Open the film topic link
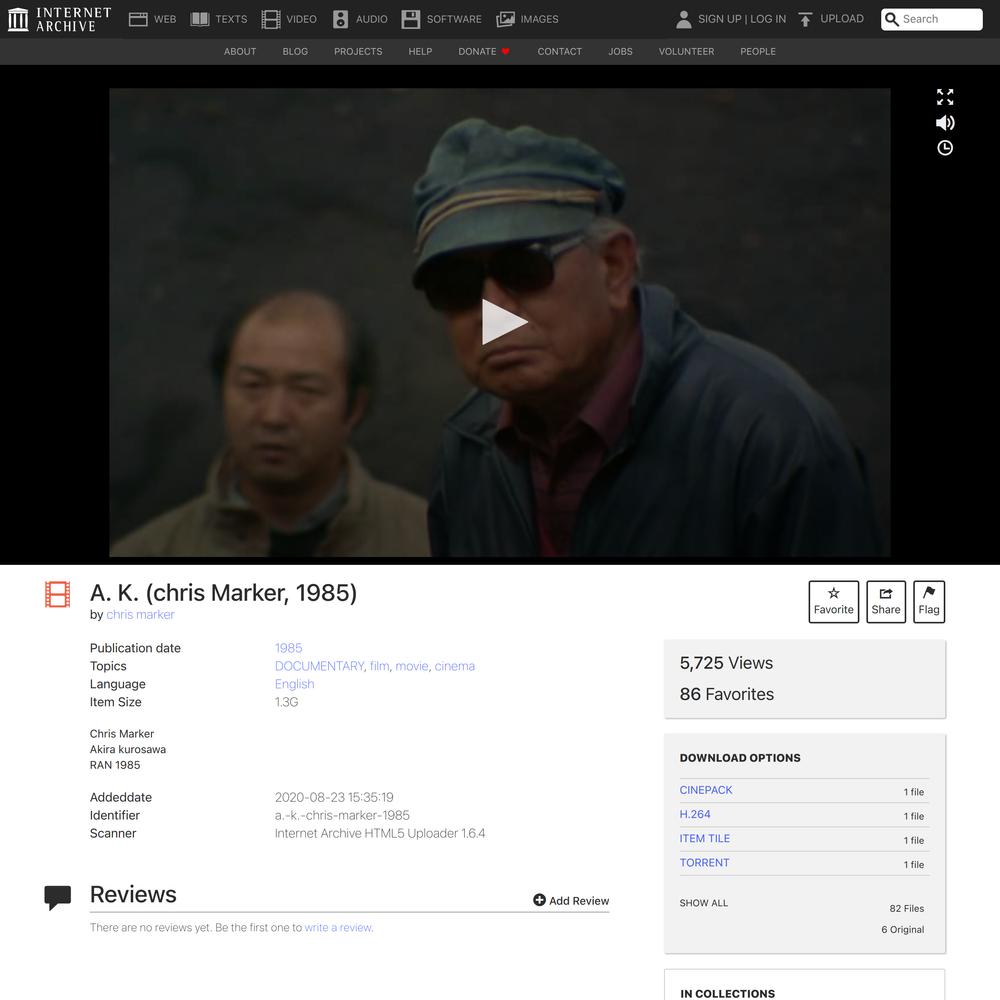Screen dimensions: 1000x1000 [x=379, y=666]
